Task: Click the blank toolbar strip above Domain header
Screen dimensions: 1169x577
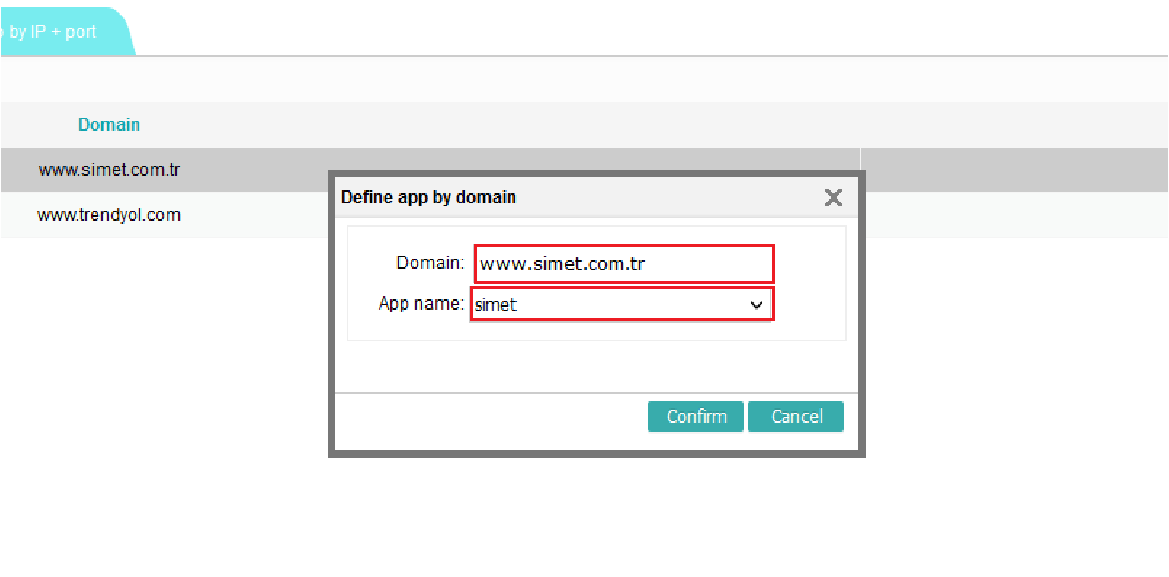Action: (x=580, y=79)
